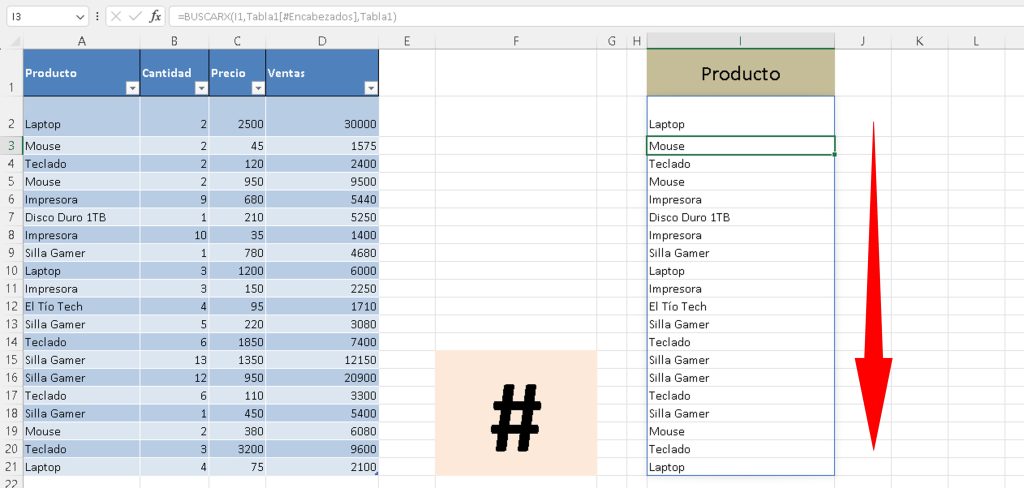
Task: Select the Disco Duro 1TB cell in column A
Action: [x=81, y=217]
